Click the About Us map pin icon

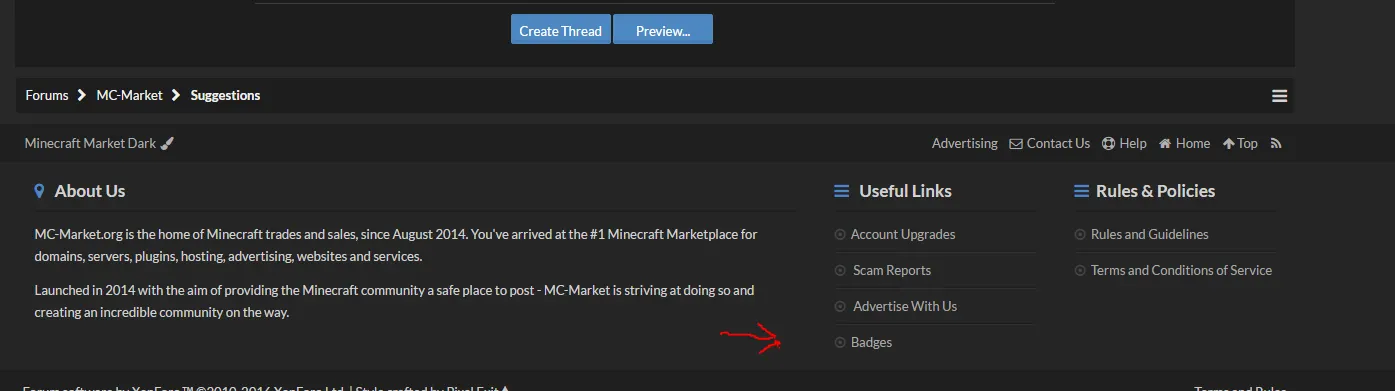click(39, 191)
